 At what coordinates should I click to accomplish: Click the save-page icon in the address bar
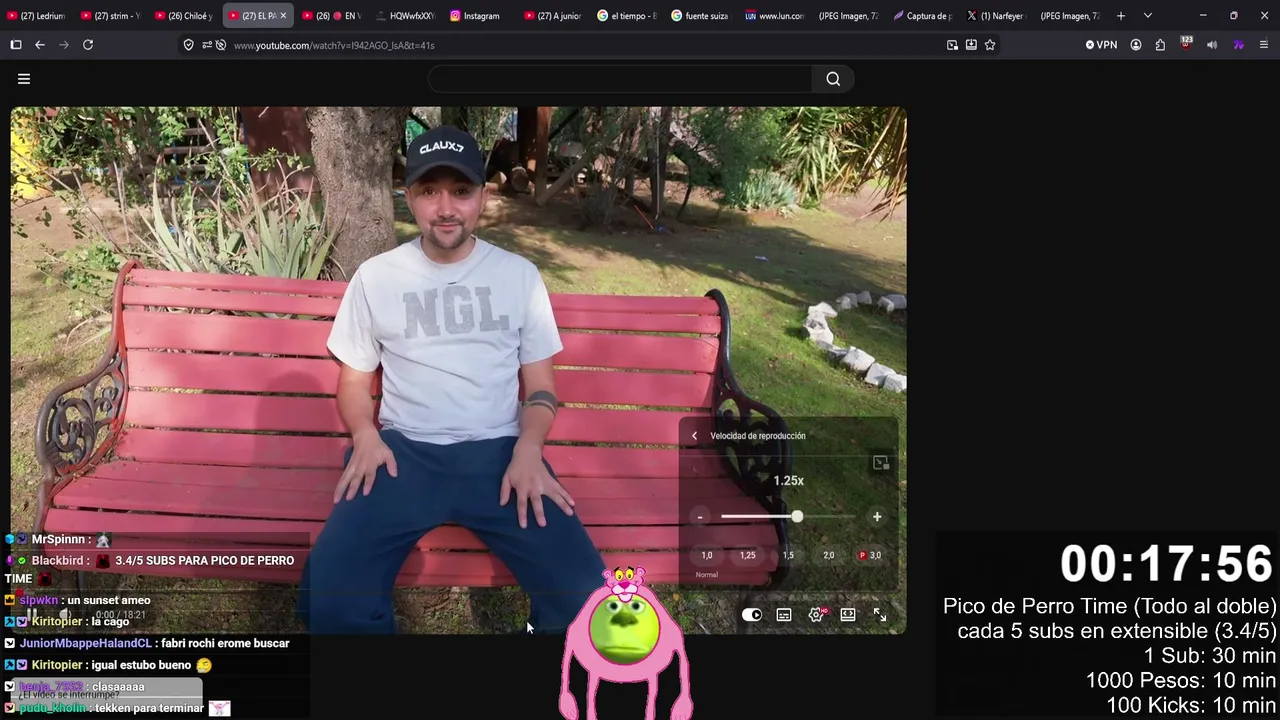[x=971, y=45]
